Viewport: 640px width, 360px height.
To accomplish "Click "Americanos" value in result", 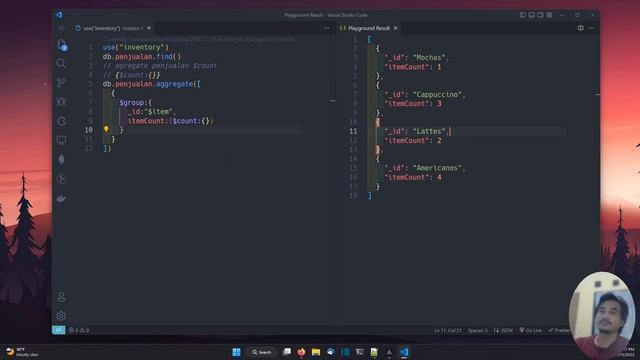I will pyautogui.click(x=438, y=168).
